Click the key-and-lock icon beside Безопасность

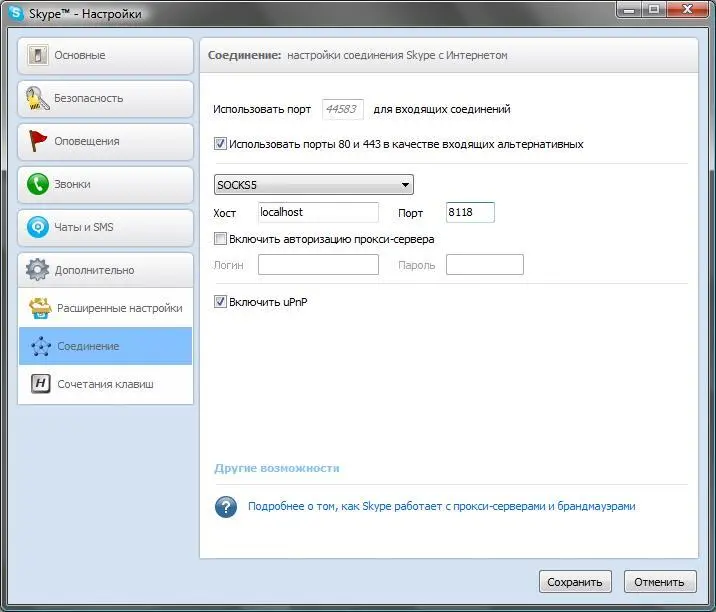coord(39,99)
